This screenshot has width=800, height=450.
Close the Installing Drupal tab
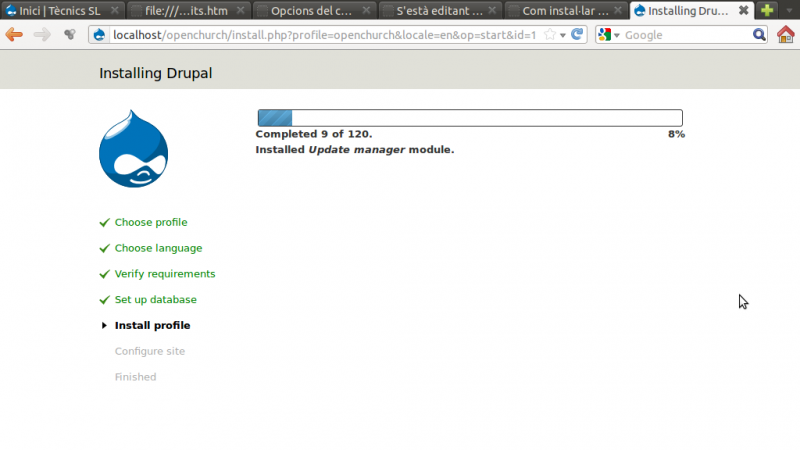pos(745,10)
